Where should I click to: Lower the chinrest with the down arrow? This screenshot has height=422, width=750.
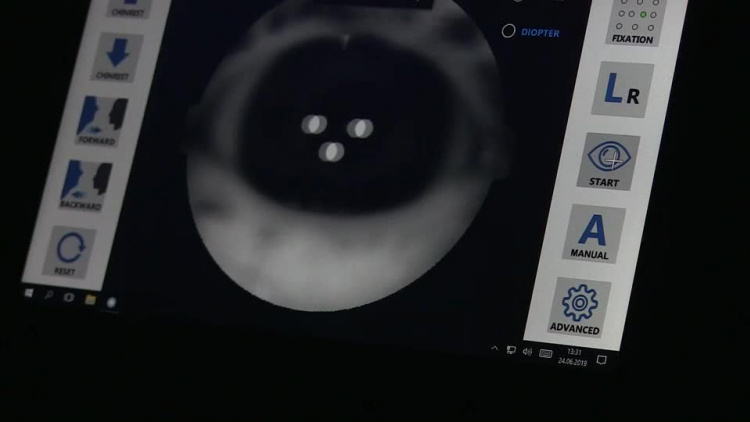point(117,57)
